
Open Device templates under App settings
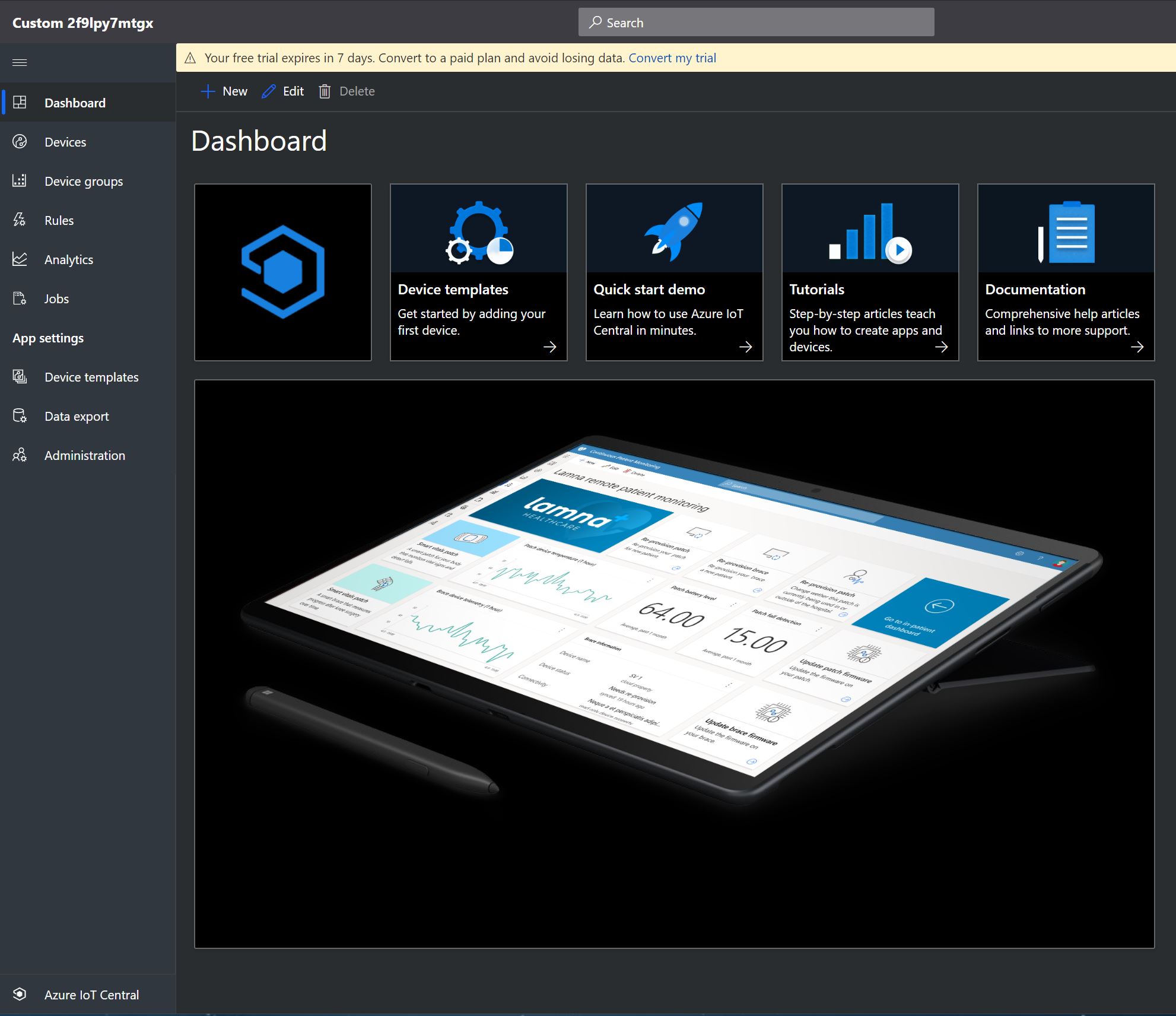(x=91, y=377)
